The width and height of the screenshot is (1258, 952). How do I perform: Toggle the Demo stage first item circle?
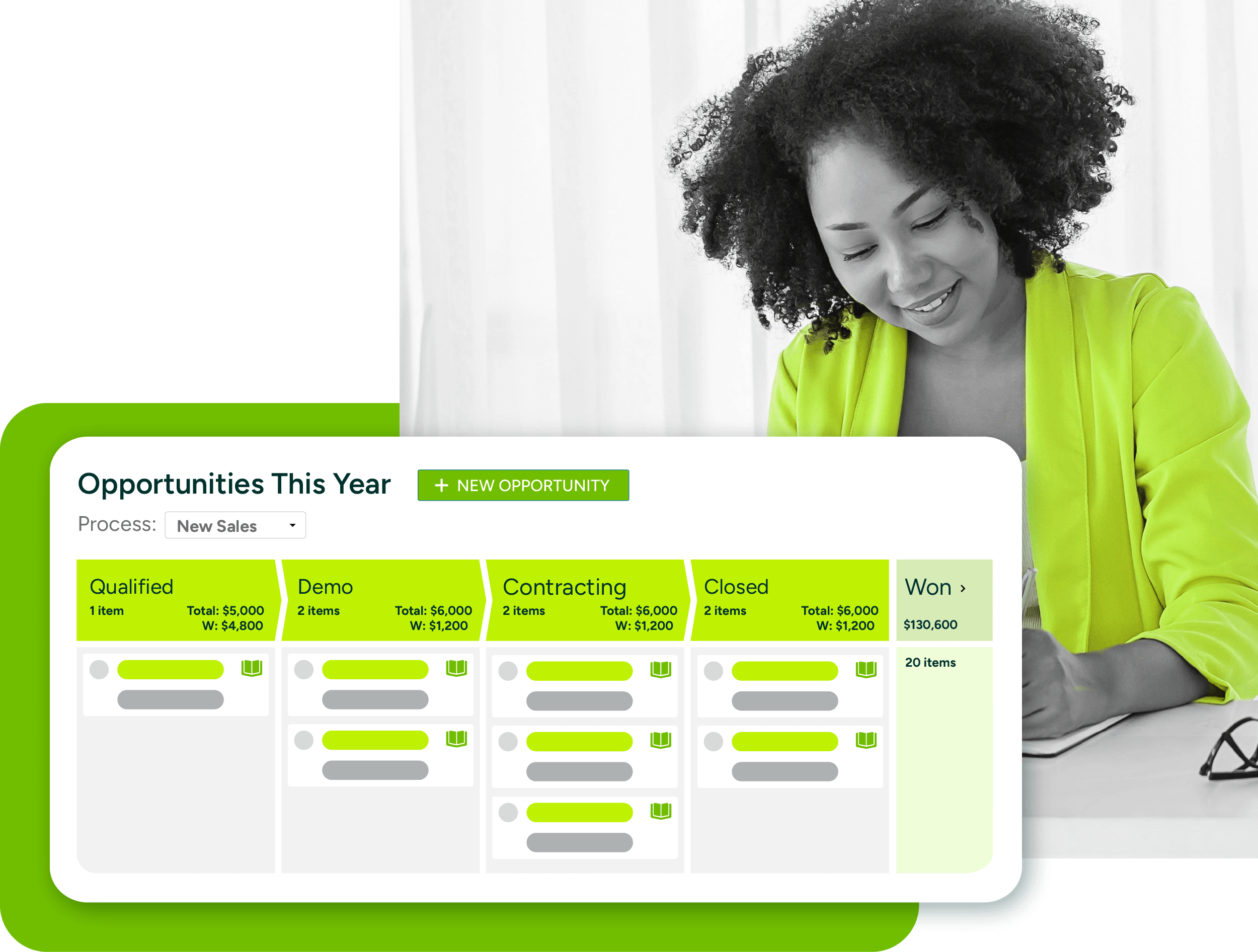click(304, 668)
